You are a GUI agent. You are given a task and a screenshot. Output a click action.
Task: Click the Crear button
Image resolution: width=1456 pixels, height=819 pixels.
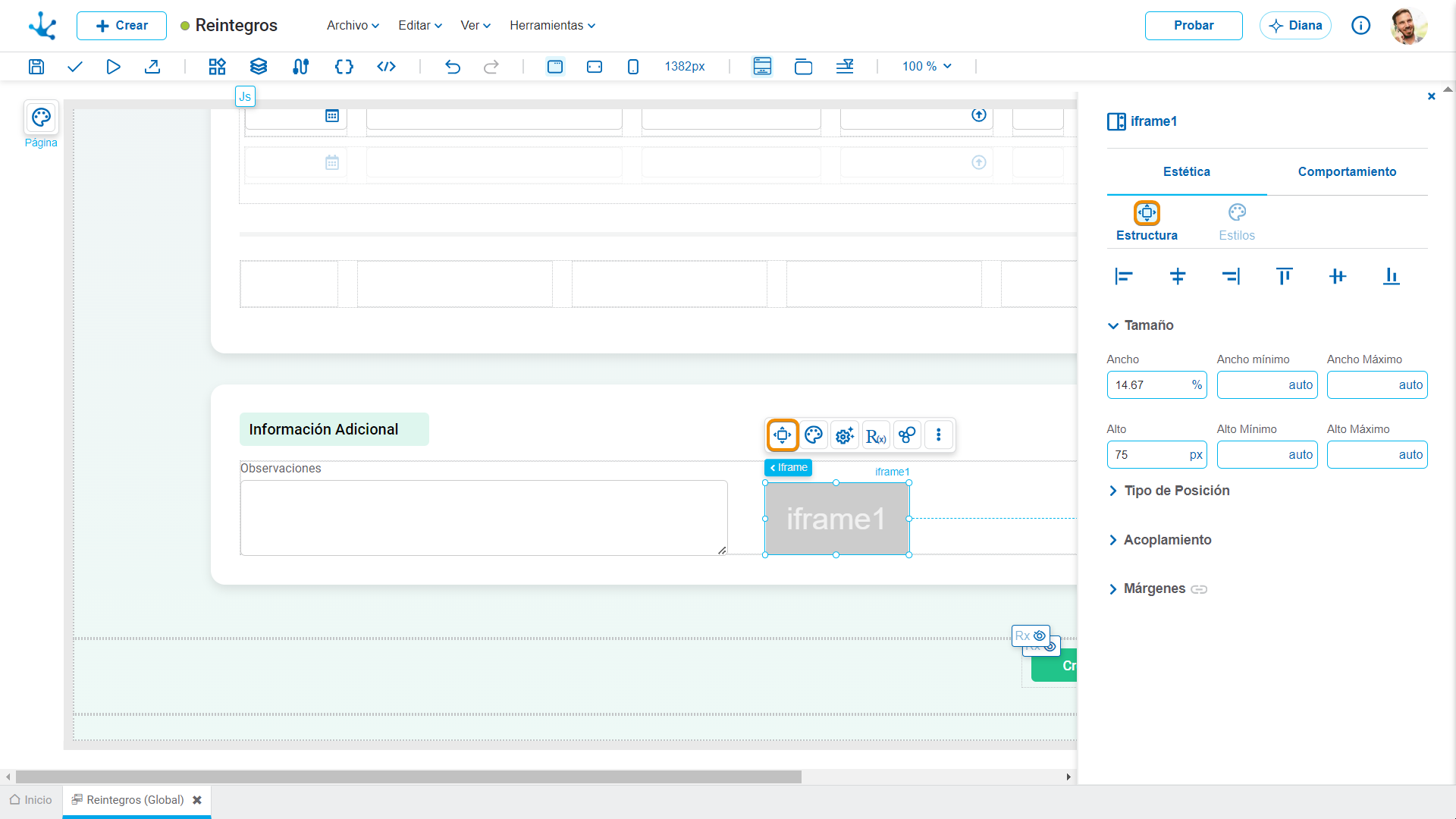tap(121, 26)
